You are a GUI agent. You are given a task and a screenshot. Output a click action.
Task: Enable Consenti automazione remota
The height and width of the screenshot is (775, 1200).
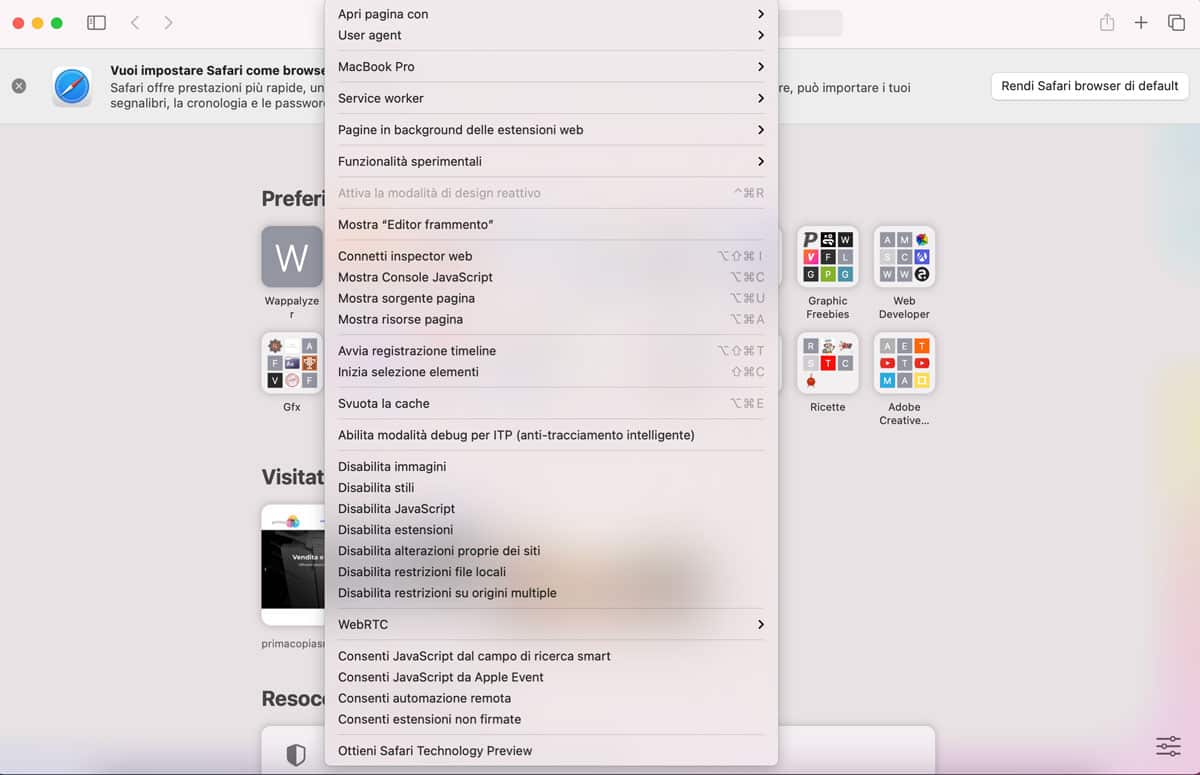pos(551,698)
